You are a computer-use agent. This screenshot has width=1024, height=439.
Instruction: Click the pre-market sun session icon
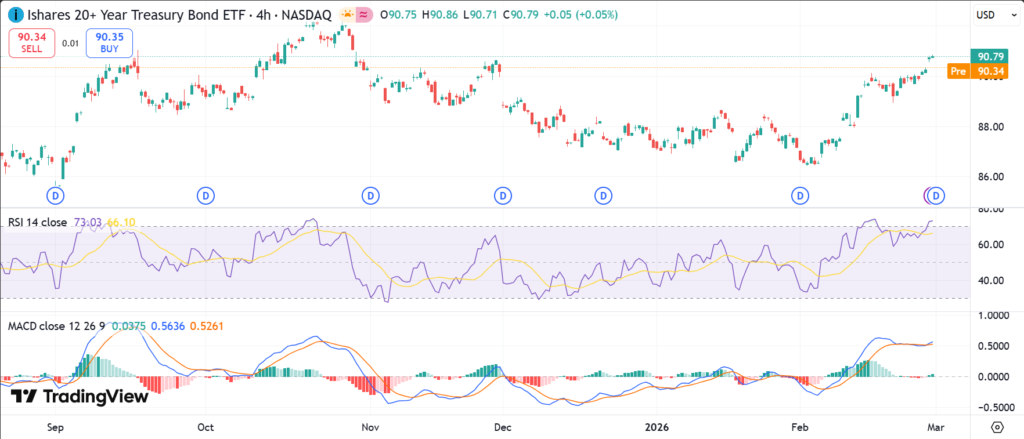pyautogui.click(x=347, y=14)
